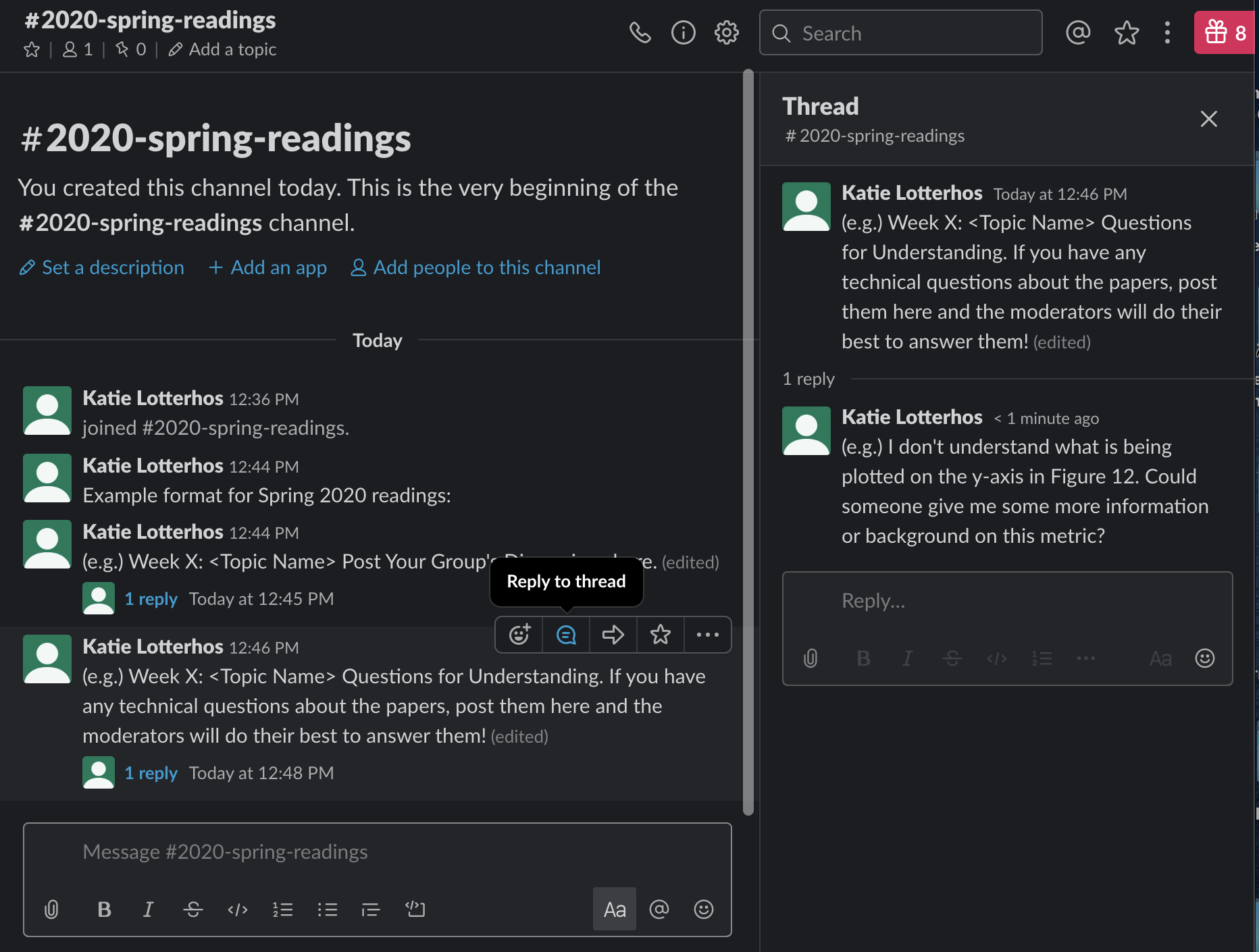Screen dimensions: 1259x952
Task: Click Add a topic
Action: (x=222, y=50)
